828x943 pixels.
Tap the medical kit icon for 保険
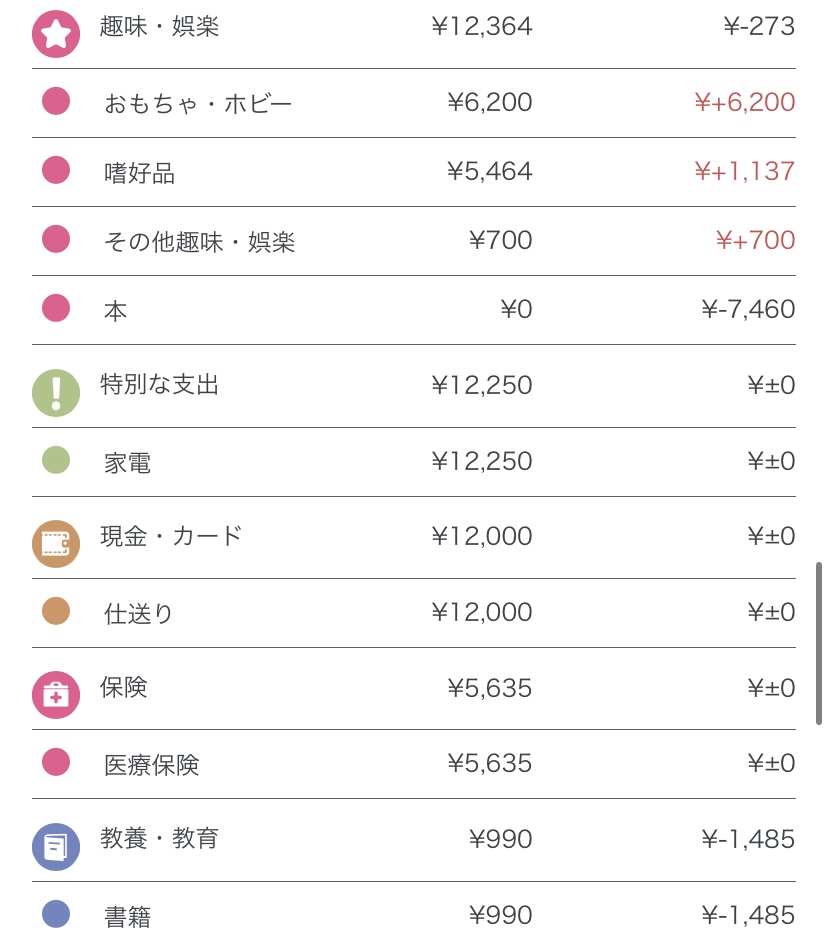(56, 695)
